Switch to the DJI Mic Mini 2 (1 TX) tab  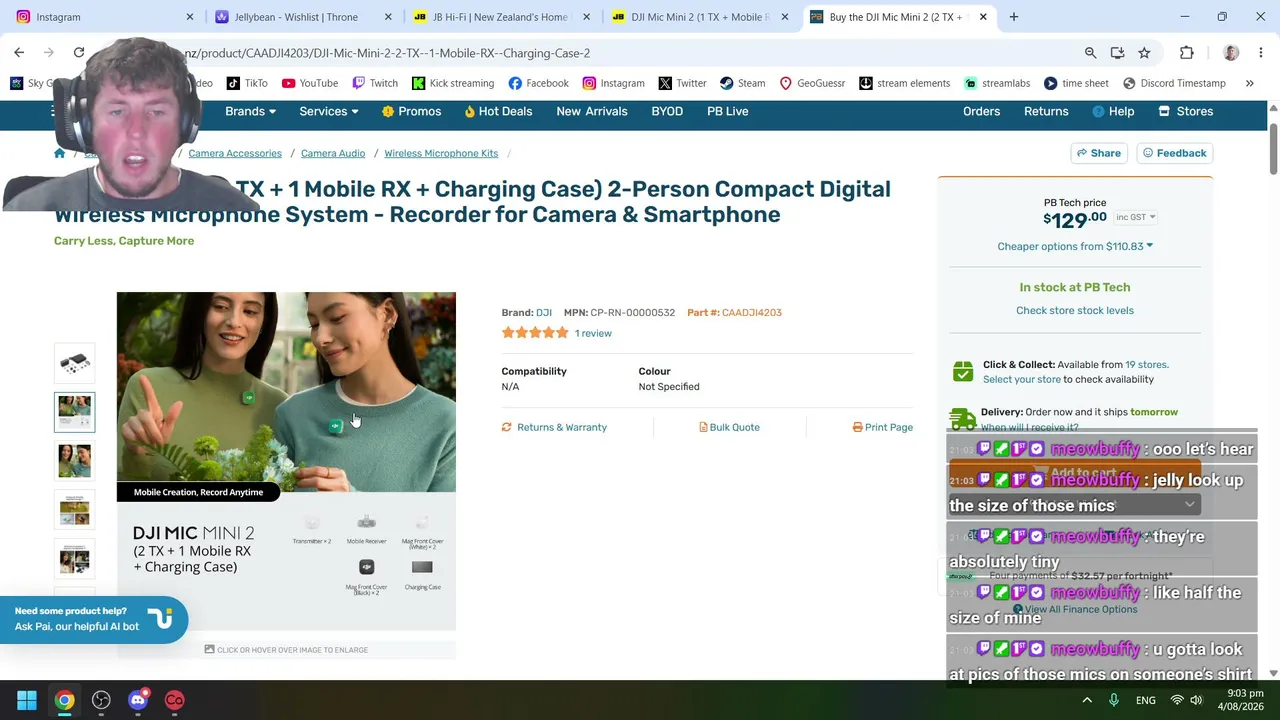click(x=700, y=17)
